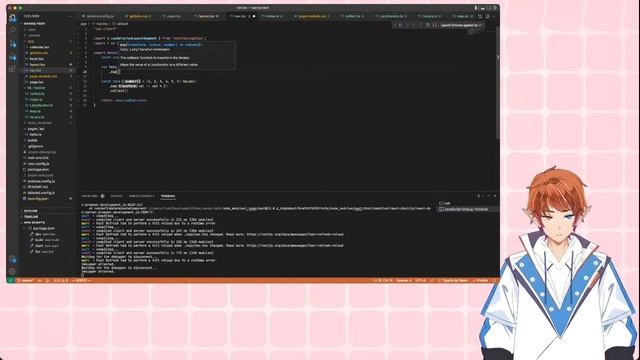This screenshot has width=640, height=360.
Task: Open the OUTPUT panel tab
Action: (x=116, y=196)
